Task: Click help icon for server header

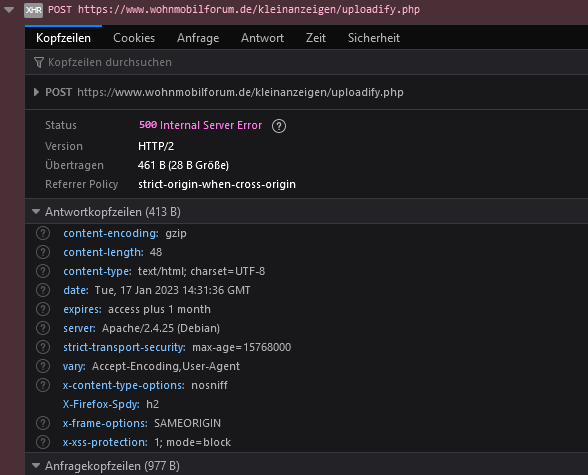Action: pyautogui.click(x=43, y=328)
